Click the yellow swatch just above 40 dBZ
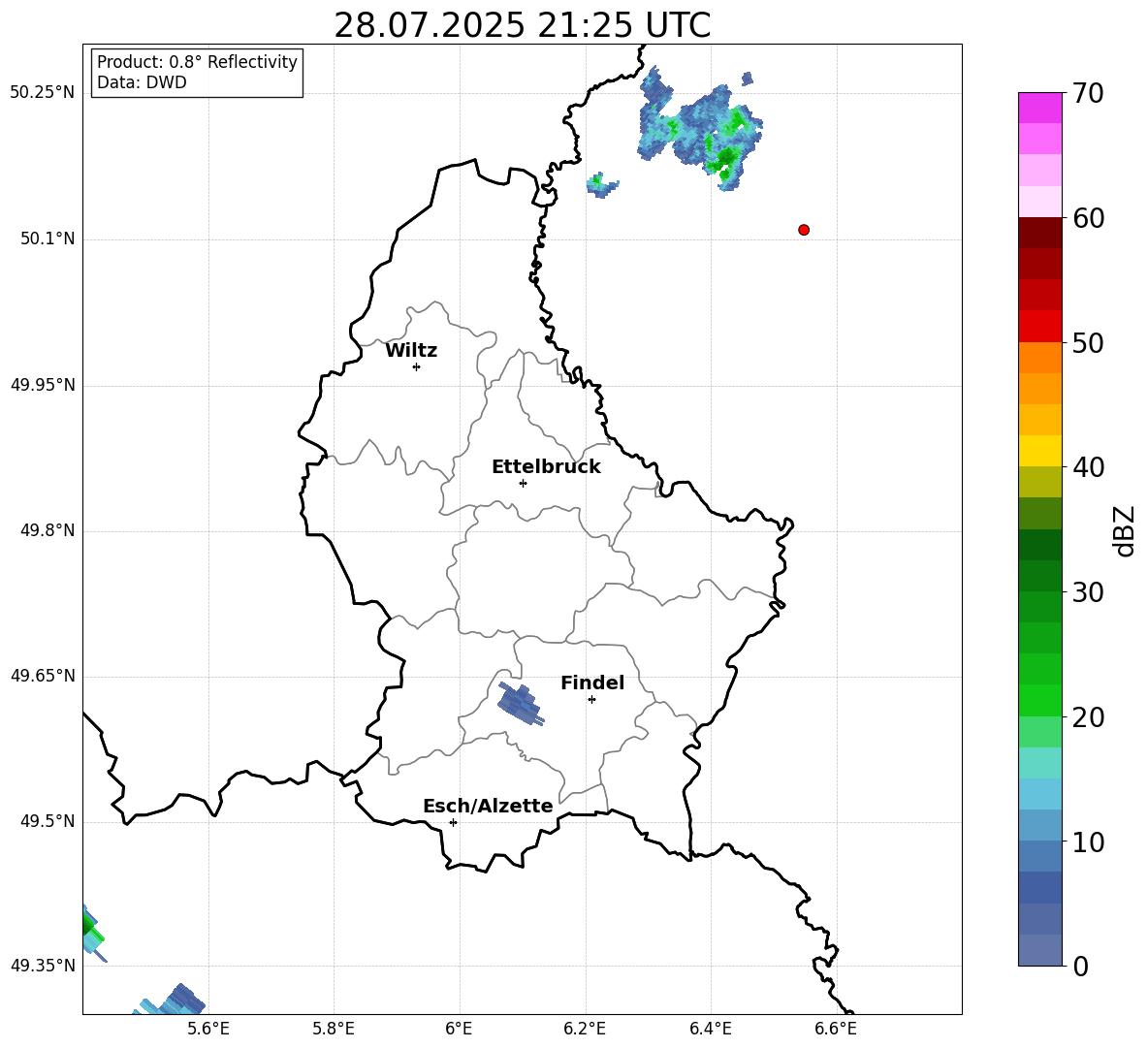1148x1048 pixels. point(1040,451)
